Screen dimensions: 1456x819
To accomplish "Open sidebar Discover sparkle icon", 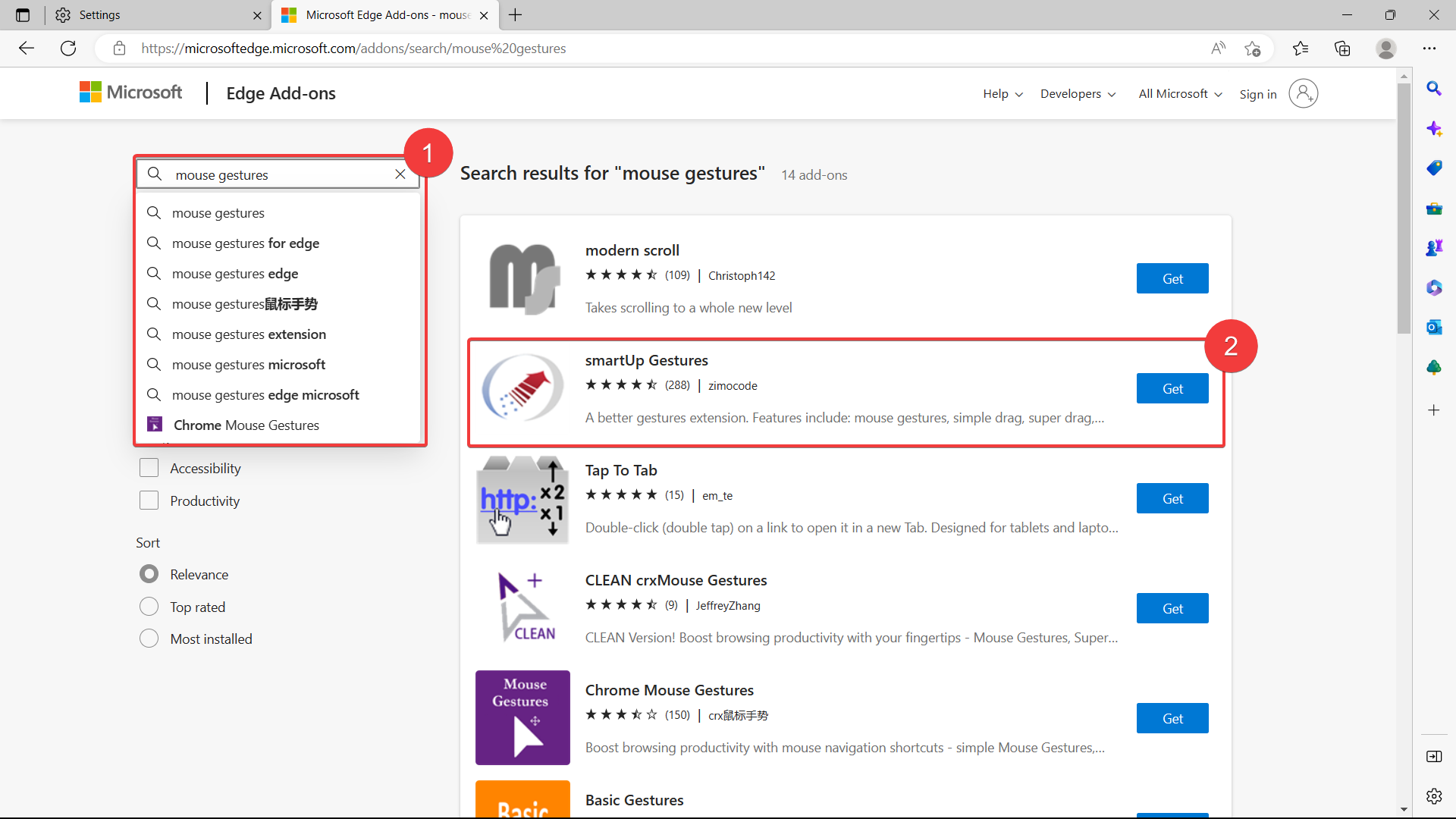I will point(1433,128).
